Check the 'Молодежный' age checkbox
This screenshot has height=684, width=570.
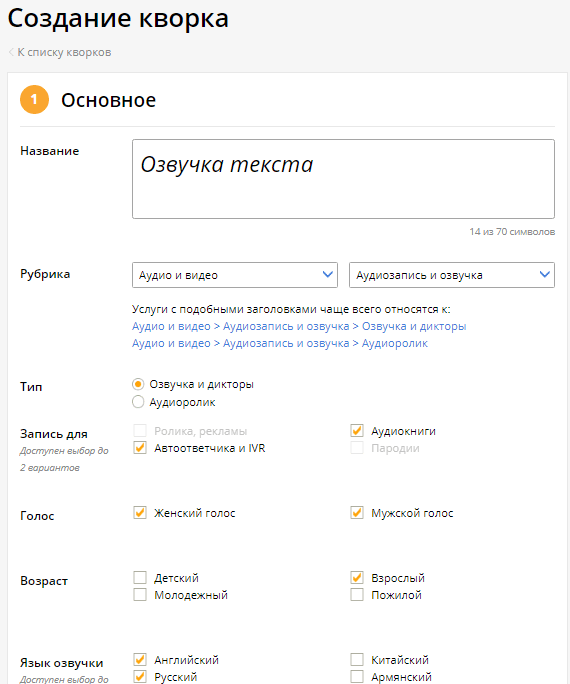pos(140,595)
